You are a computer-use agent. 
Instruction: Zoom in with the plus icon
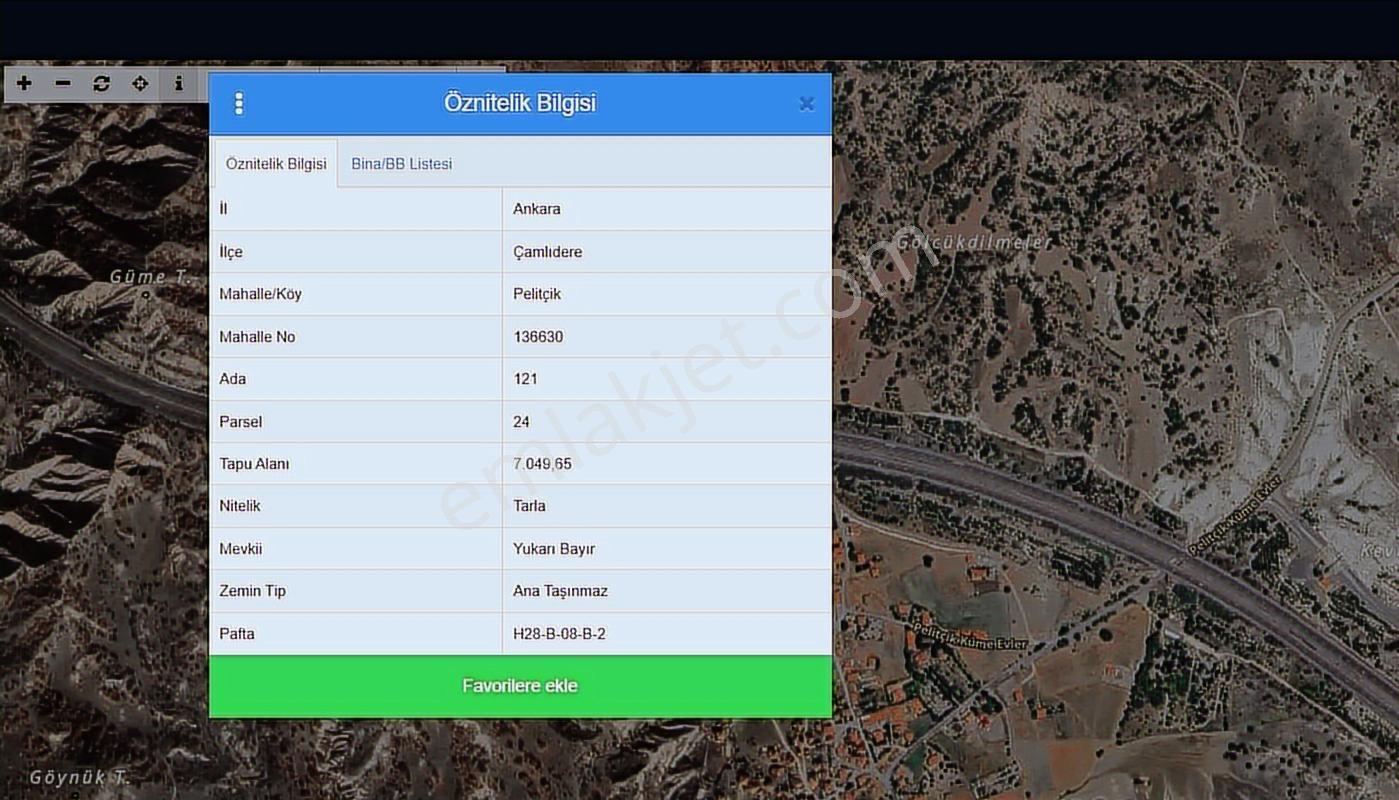pos(24,84)
